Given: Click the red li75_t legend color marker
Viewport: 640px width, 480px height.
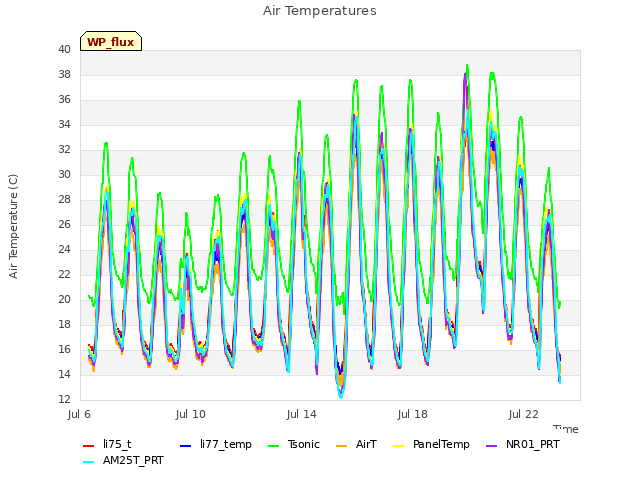Looking at the screenshot, I should pos(88,446).
